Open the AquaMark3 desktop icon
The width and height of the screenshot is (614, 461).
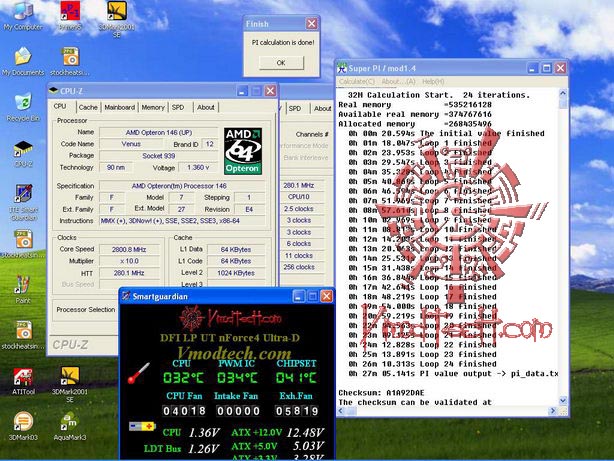[x=70, y=426]
